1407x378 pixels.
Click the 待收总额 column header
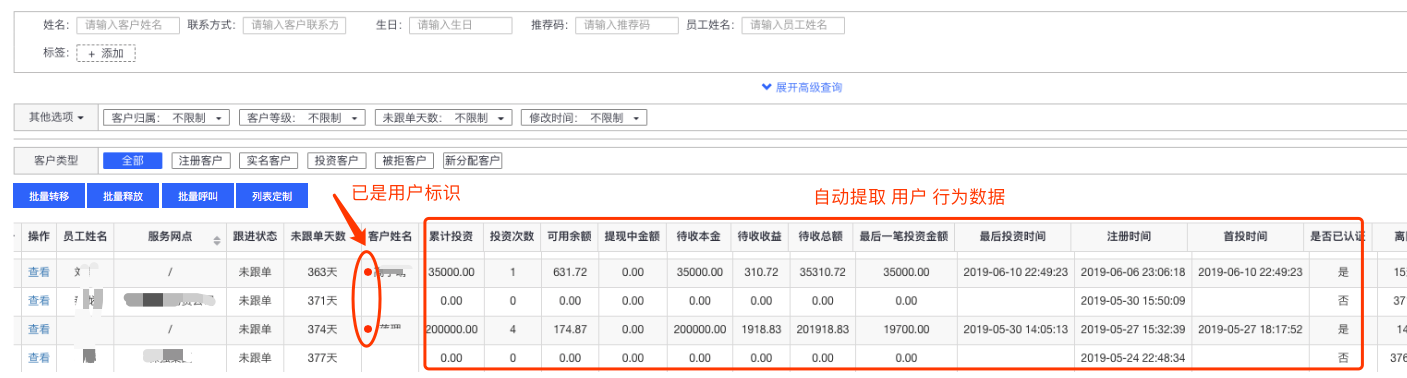click(x=821, y=237)
